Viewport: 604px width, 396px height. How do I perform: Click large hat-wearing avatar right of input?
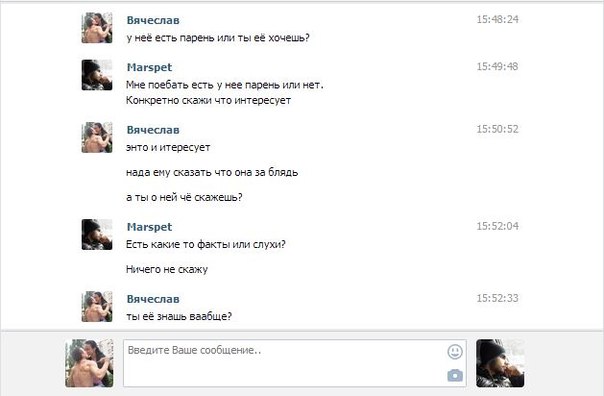[x=500, y=363]
